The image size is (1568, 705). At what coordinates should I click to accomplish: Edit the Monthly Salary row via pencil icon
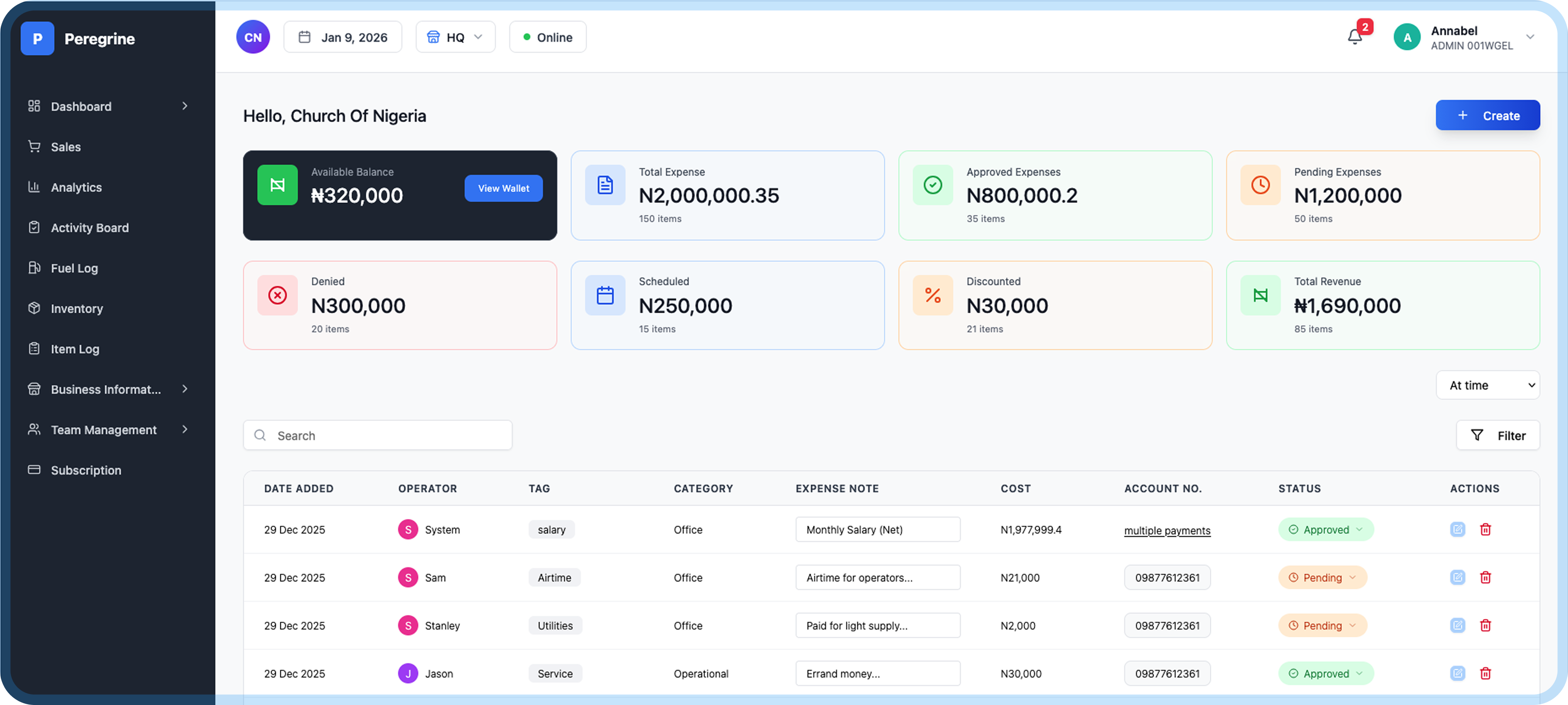pos(1457,529)
